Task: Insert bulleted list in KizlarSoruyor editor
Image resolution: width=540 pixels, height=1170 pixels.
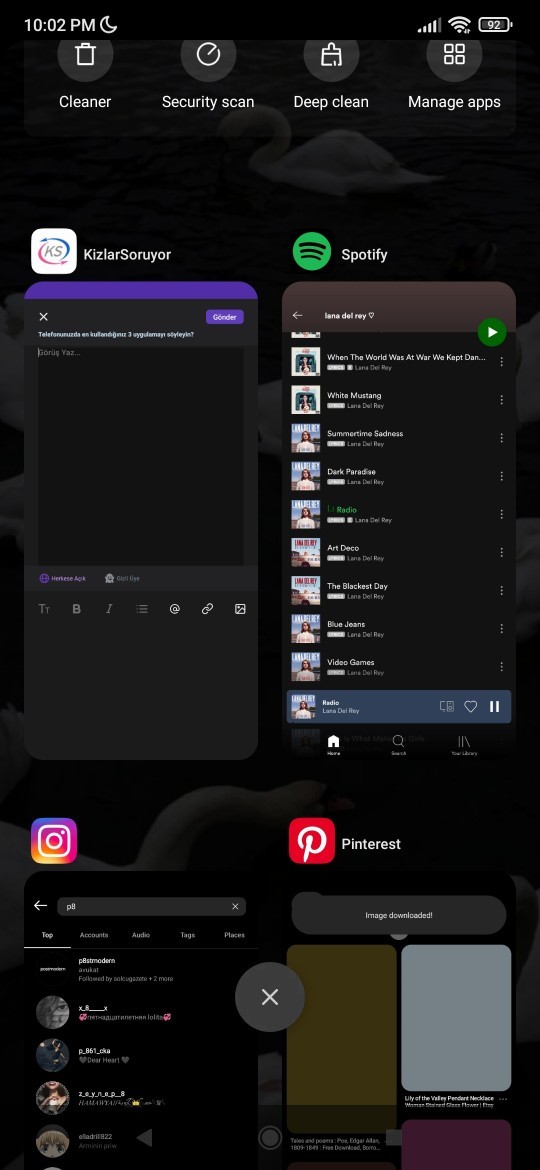Action: coord(142,609)
